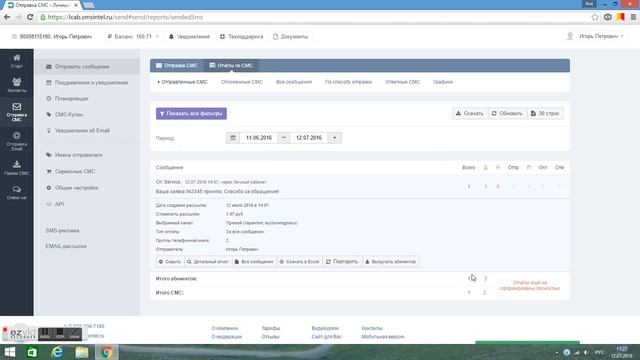Click end date field 12.07.2016
The height and width of the screenshot is (360, 640).
click(x=309, y=138)
